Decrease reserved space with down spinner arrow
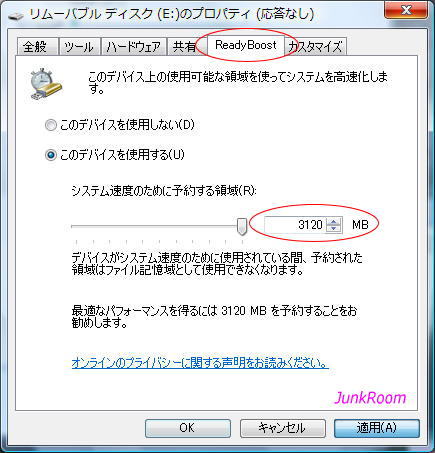435x453 pixels. click(333, 228)
